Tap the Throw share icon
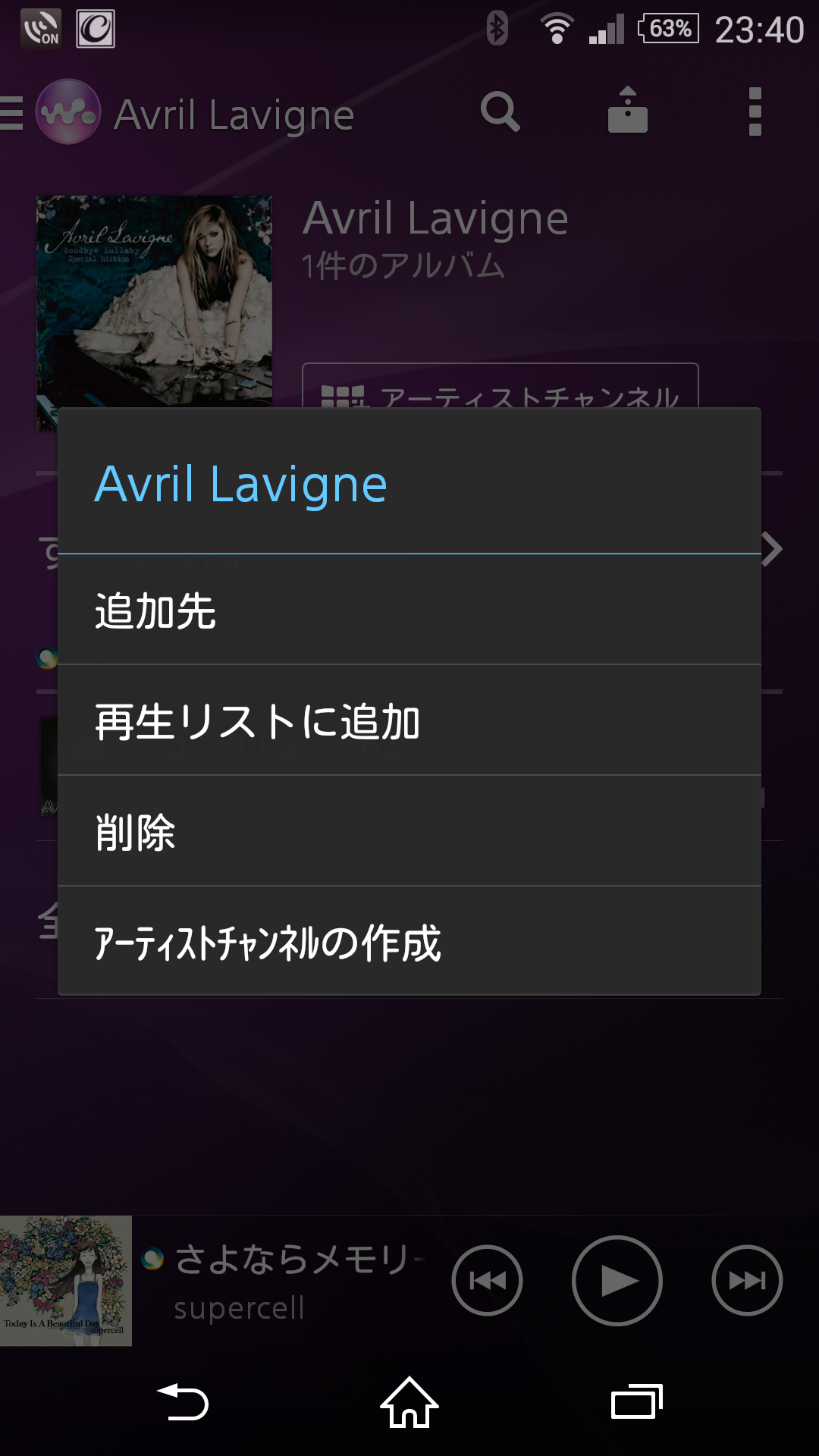 point(628,111)
